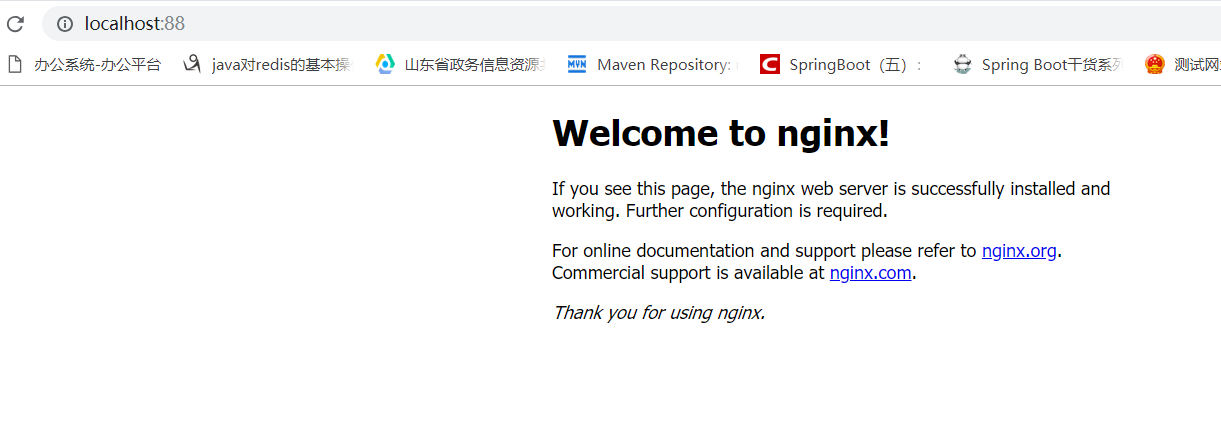This screenshot has height=423, width=1221.
Task: Click the 山东省政务 bookmark favicon
Action: [385, 65]
